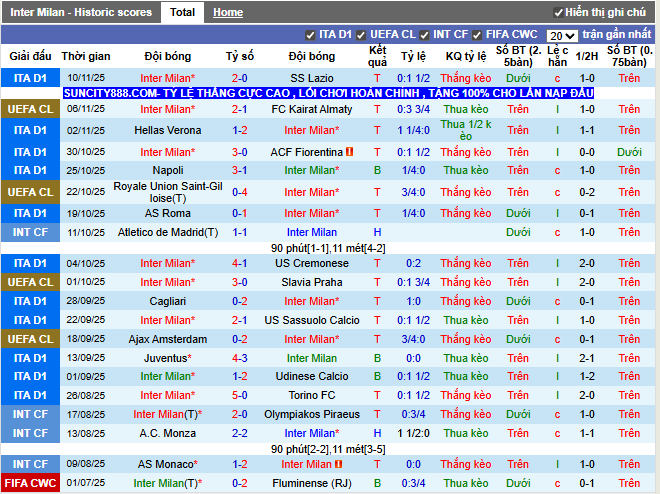660x494 pixels.
Task: Click the handicap 0:3 3/4 for Kairat match
Action: click(x=413, y=109)
